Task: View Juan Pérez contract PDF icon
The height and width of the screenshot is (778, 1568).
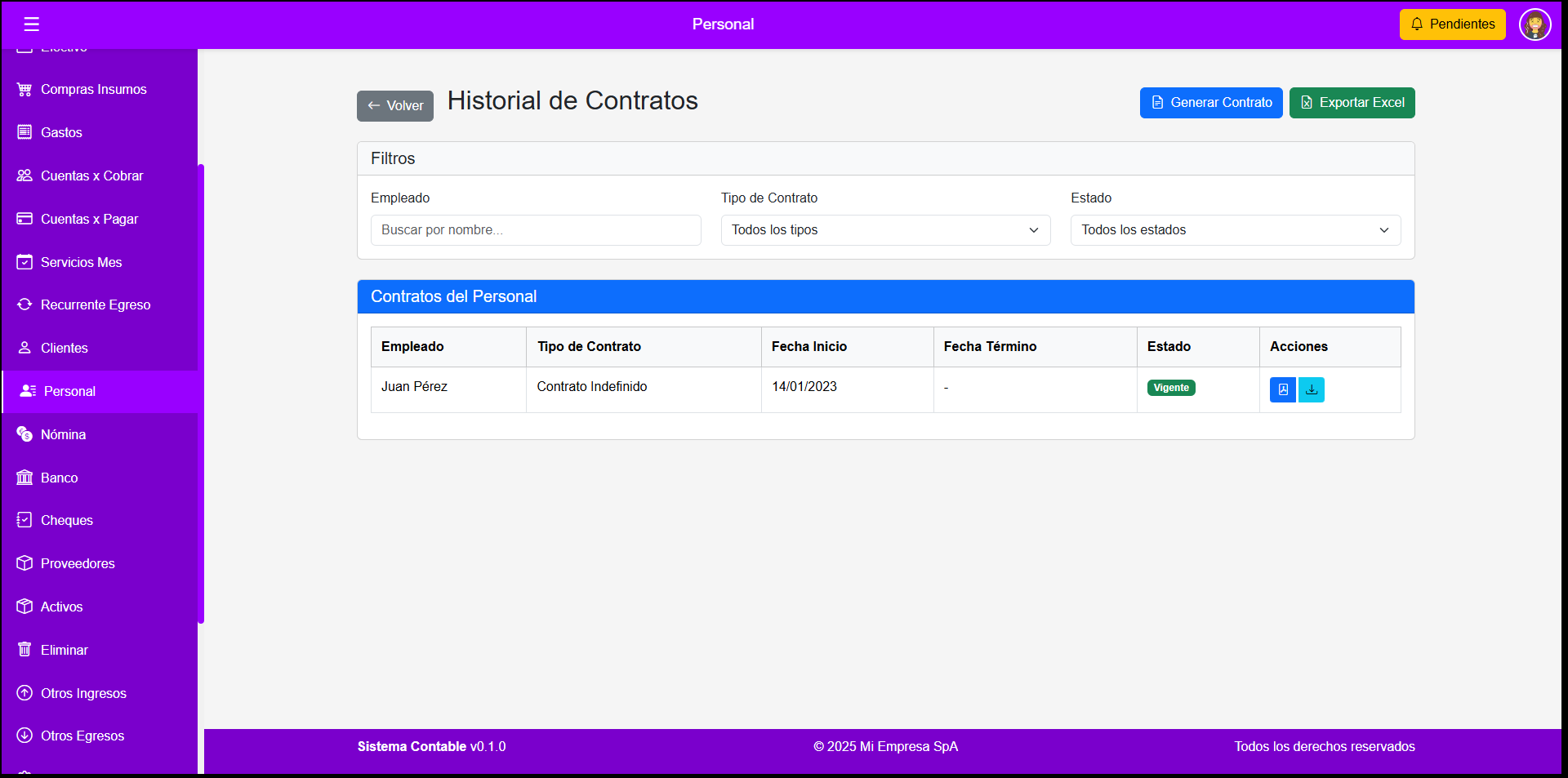Action: point(1282,389)
